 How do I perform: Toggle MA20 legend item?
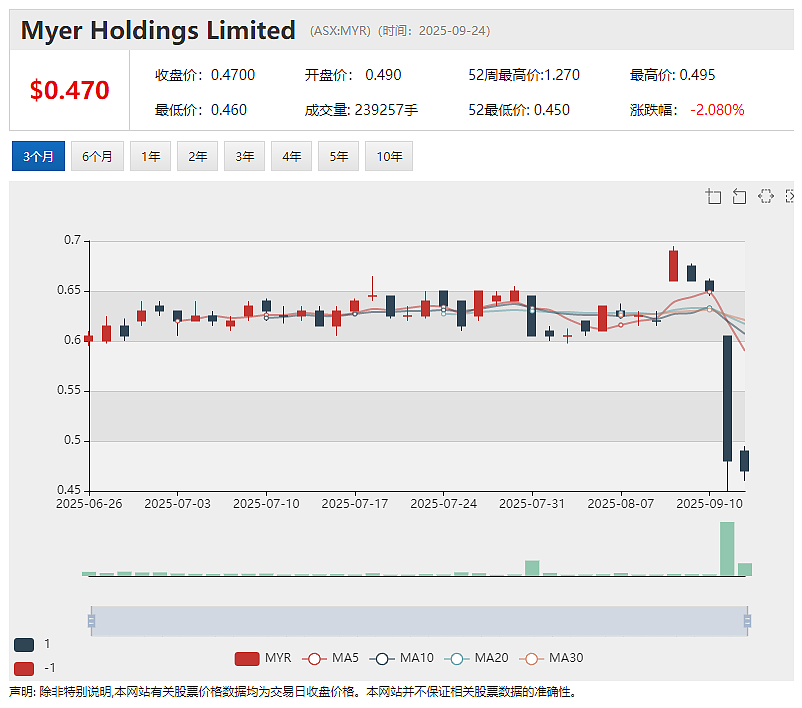click(x=476, y=658)
